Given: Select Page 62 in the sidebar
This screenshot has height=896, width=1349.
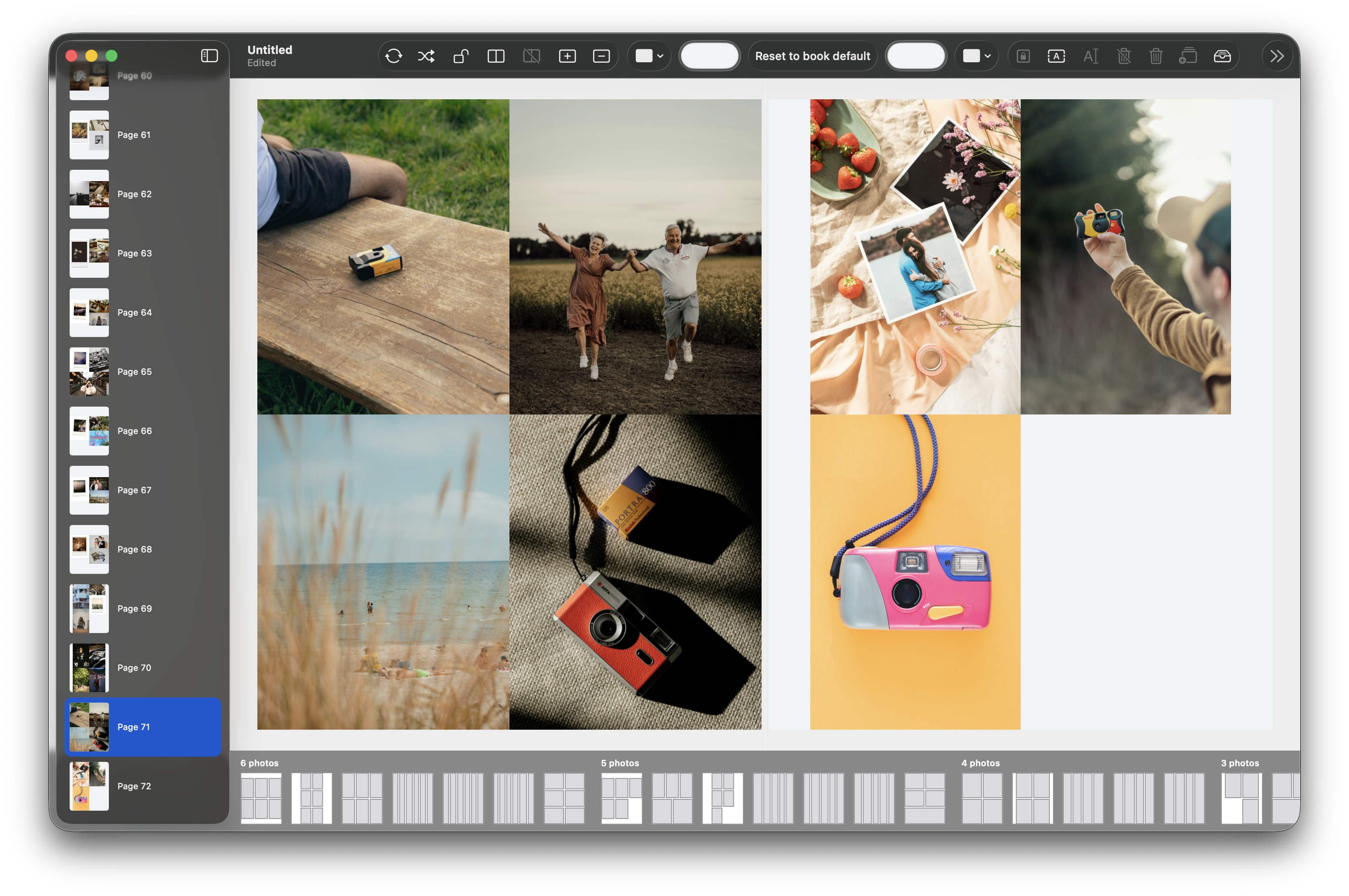Looking at the screenshot, I should click(143, 194).
